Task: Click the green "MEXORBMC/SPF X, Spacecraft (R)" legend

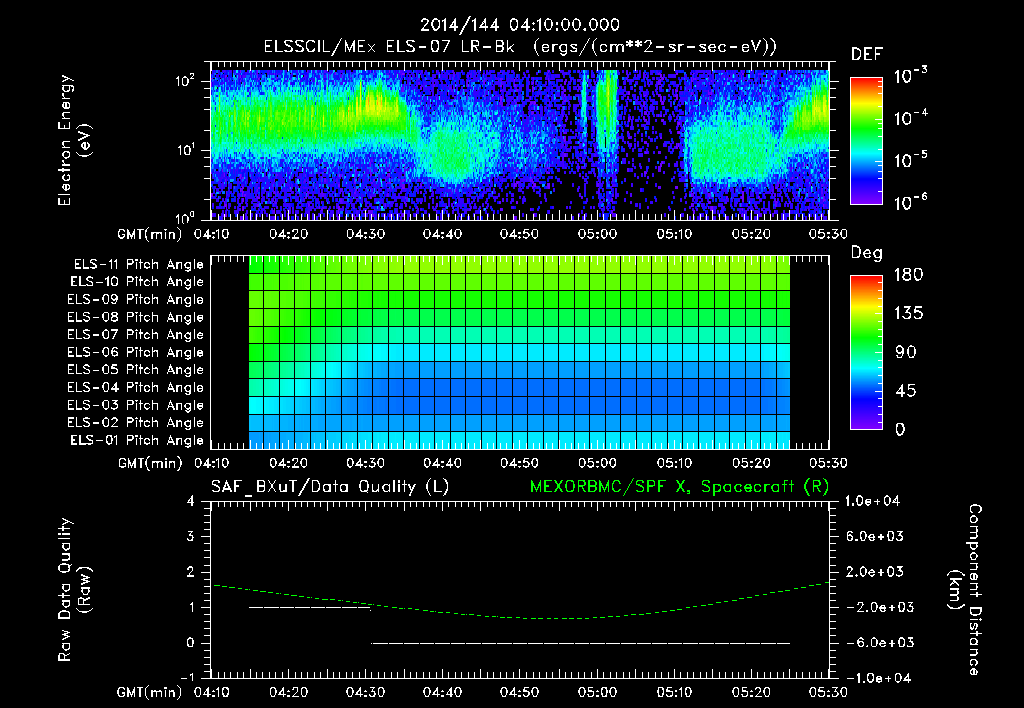Action: [x=679, y=487]
